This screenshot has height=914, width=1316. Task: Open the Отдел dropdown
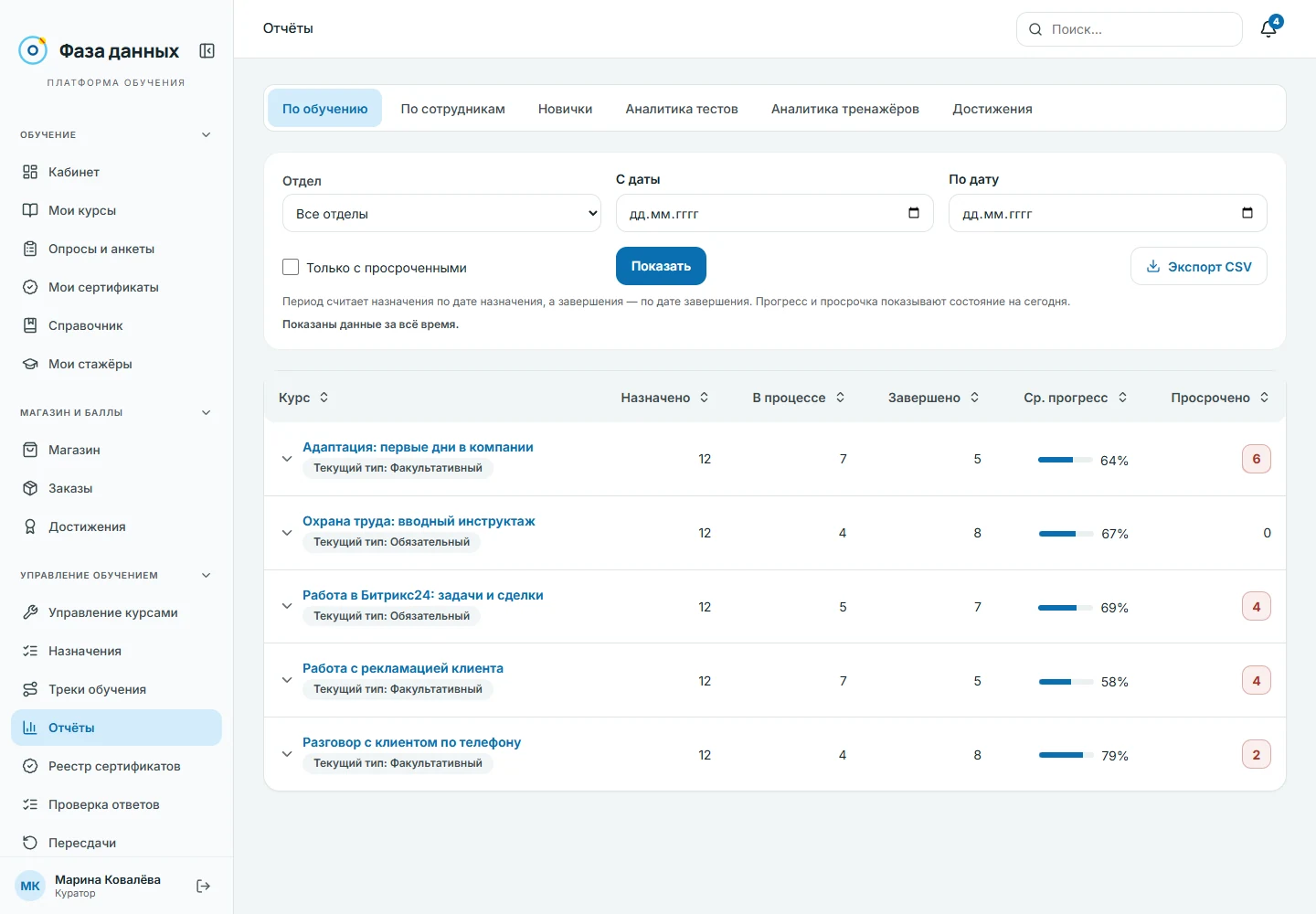point(441,213)
